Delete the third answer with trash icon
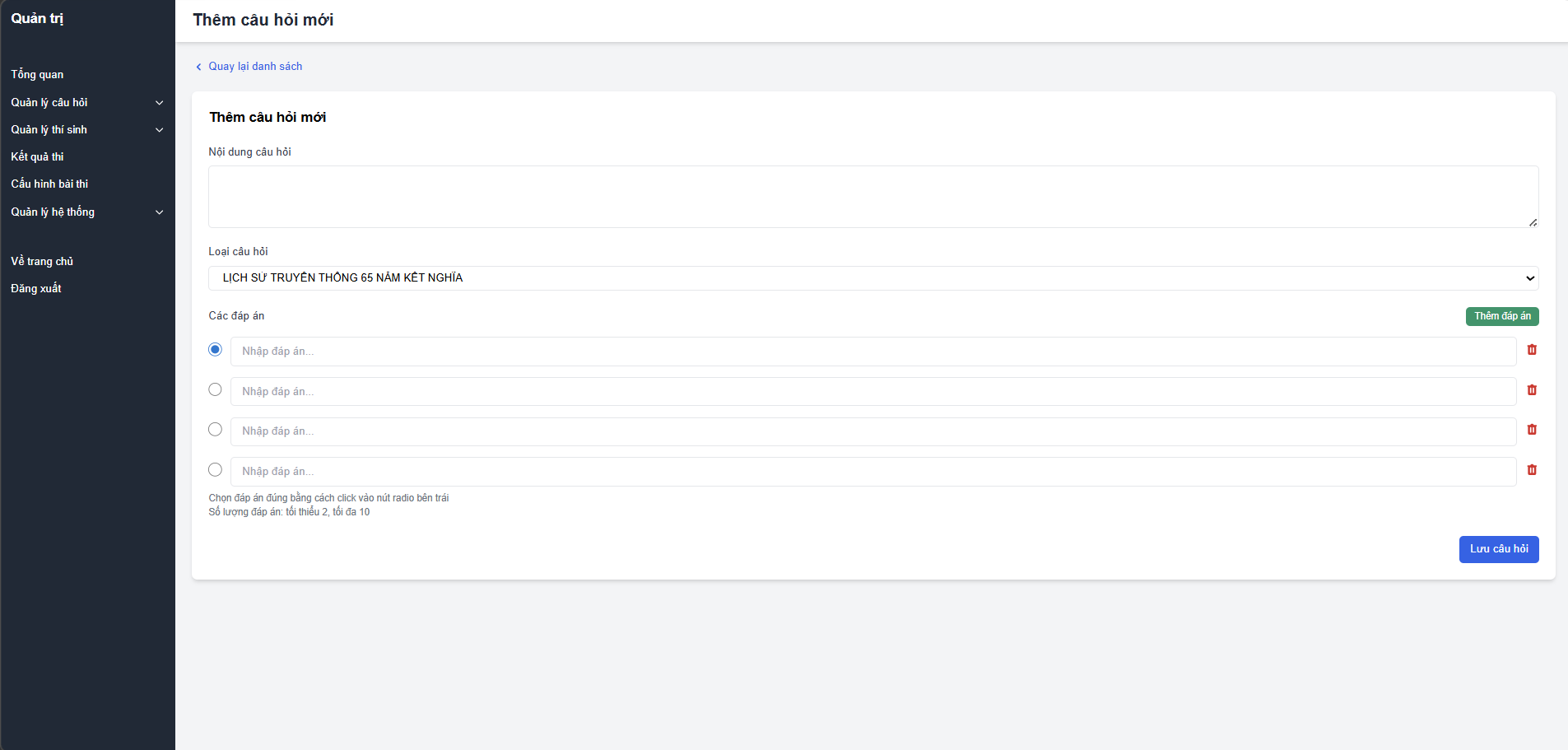The width and height of the screenshot is (1568, 750). tap(1532, 430)
